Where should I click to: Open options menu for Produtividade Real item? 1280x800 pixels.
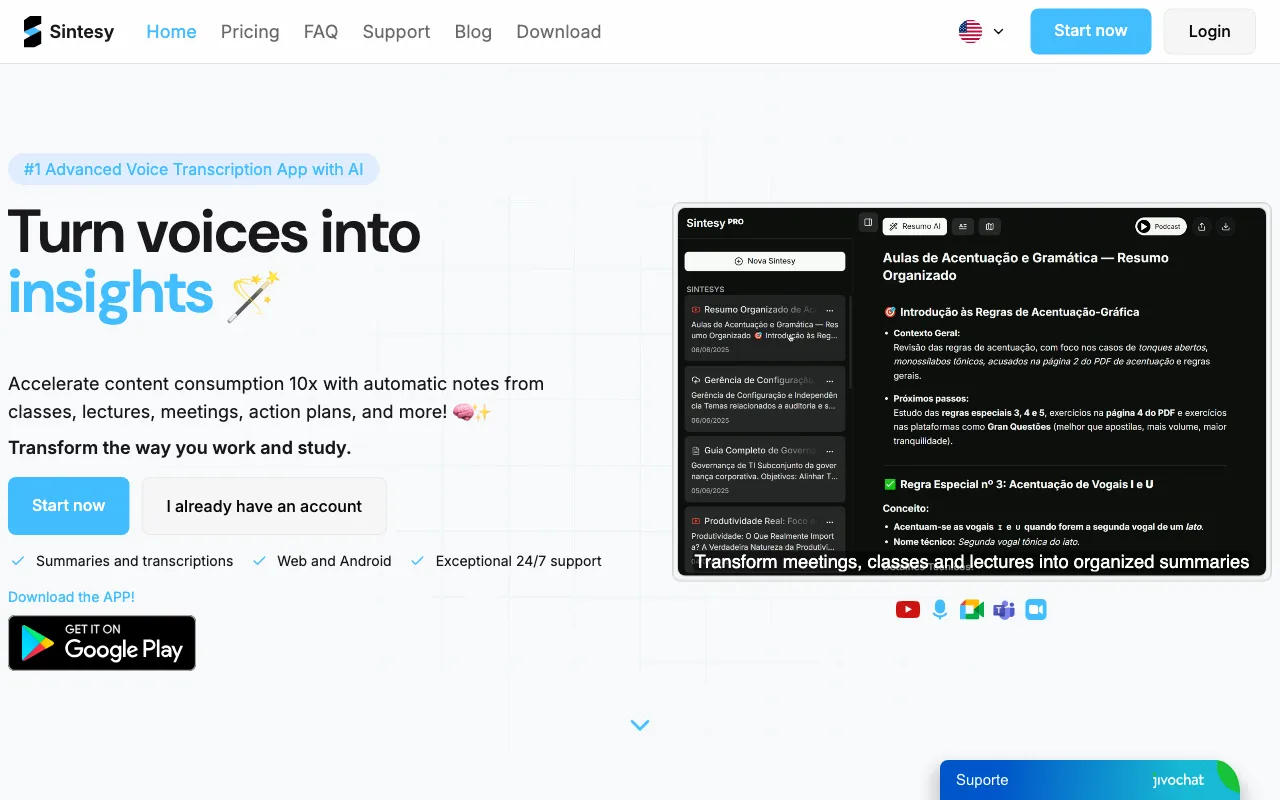[830, 521]
